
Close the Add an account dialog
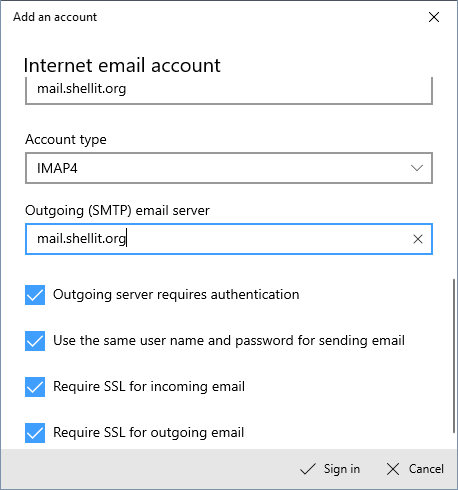pos(434,17)
